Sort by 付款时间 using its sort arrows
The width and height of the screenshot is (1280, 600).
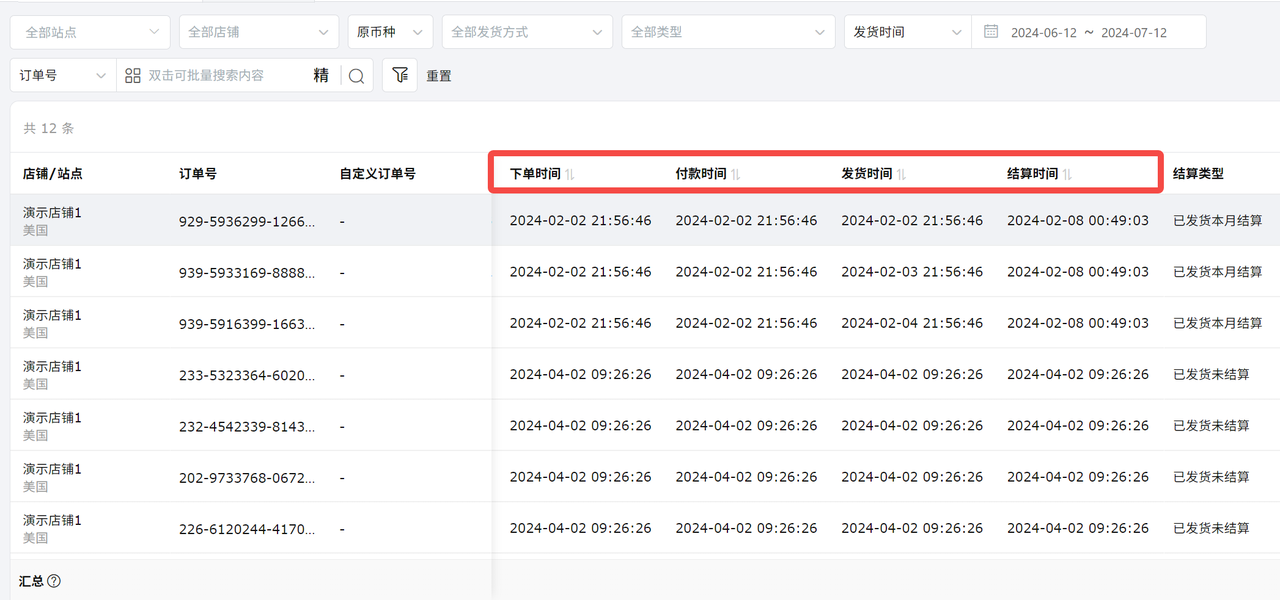tap(736, 174)
